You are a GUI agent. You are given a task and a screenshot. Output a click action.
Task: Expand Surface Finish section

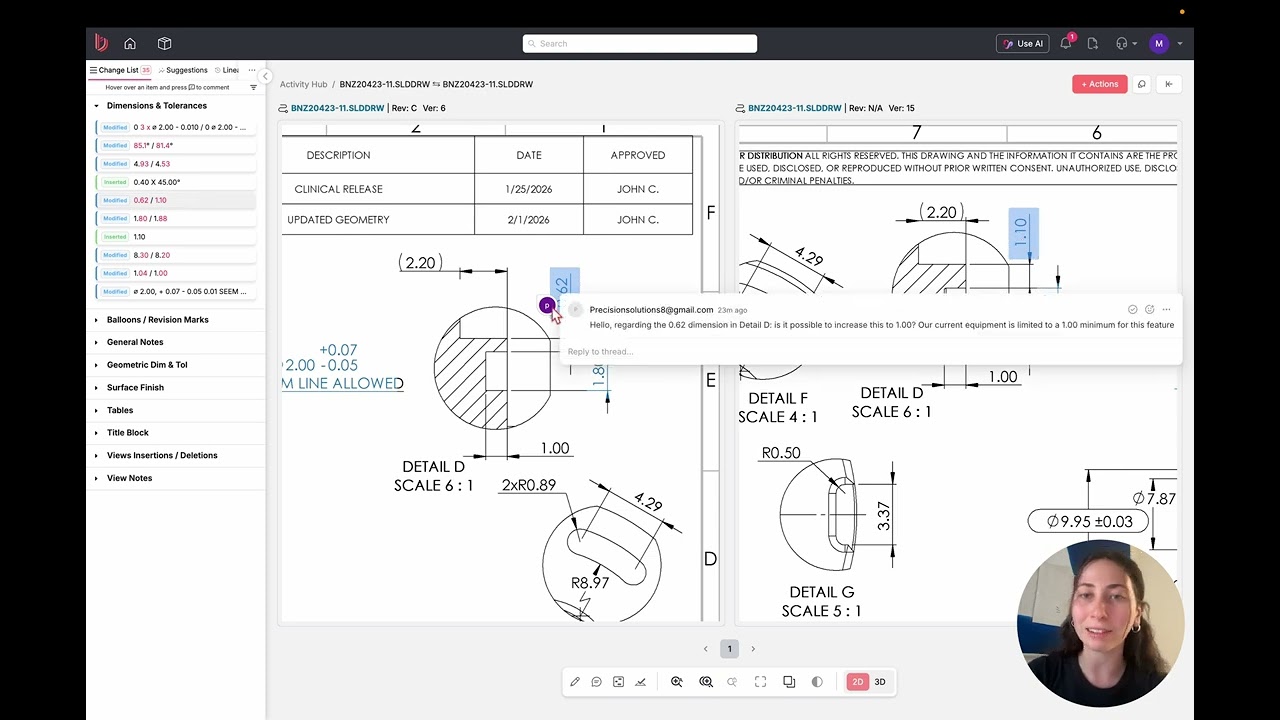pyautogui.click(x=97, y=388)
